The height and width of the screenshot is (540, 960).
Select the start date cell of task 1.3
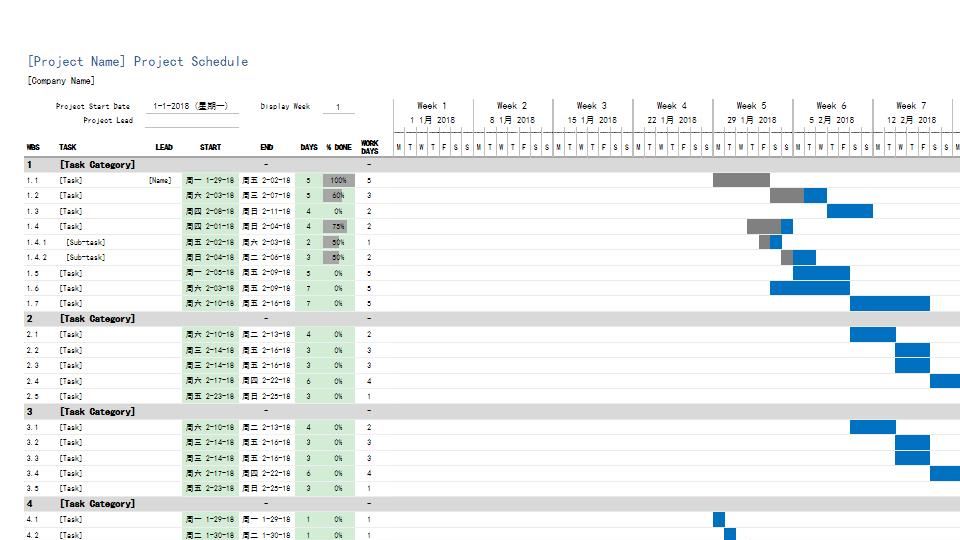coord(210,211)
